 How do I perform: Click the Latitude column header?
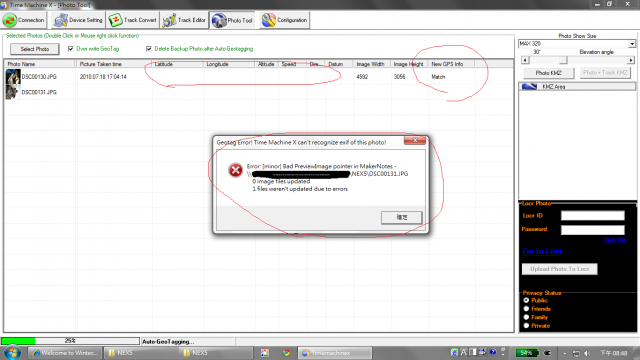[178, 64]
